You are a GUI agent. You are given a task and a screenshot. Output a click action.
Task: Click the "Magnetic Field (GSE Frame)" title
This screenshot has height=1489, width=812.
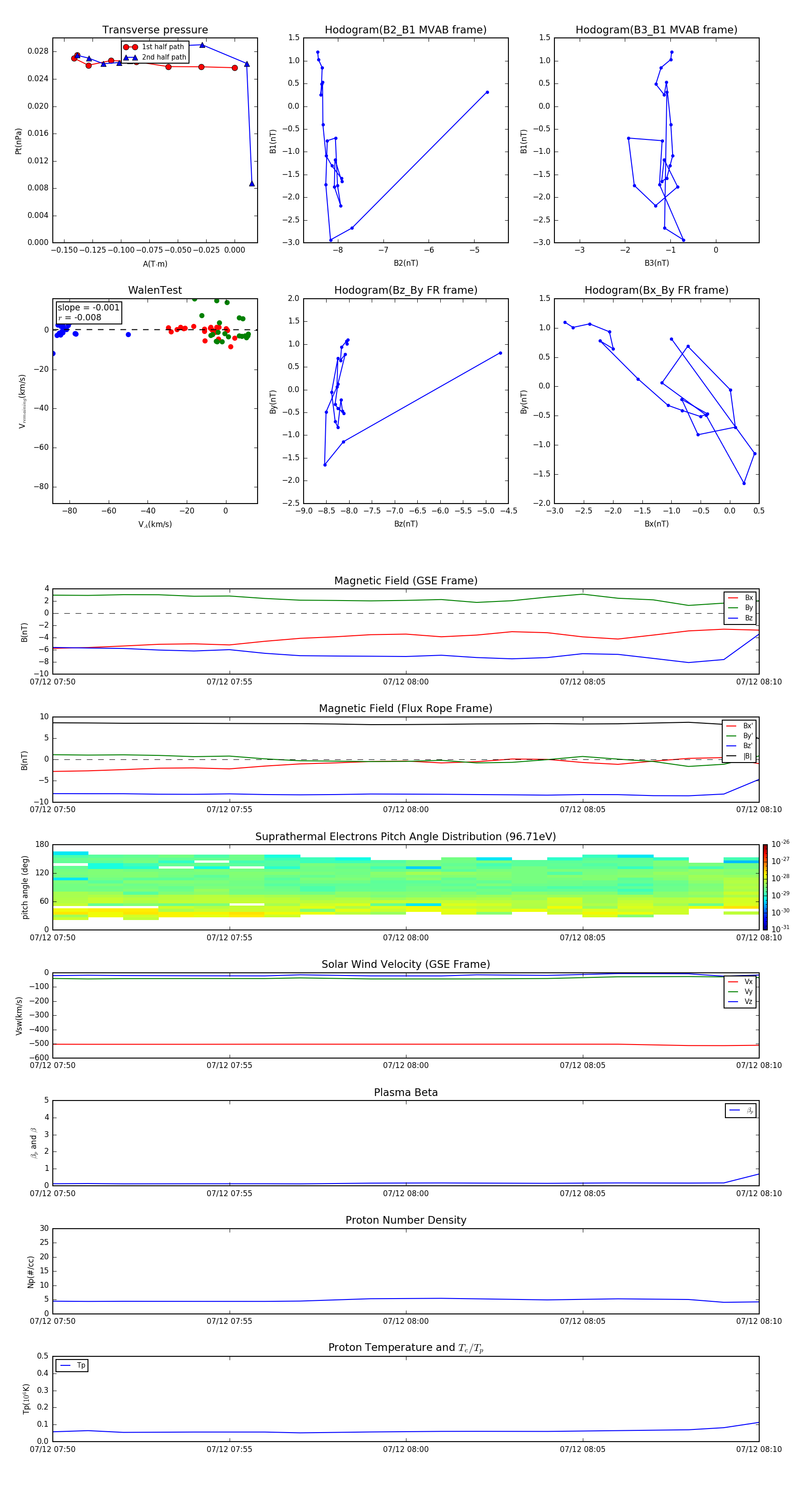click(406, 581)
